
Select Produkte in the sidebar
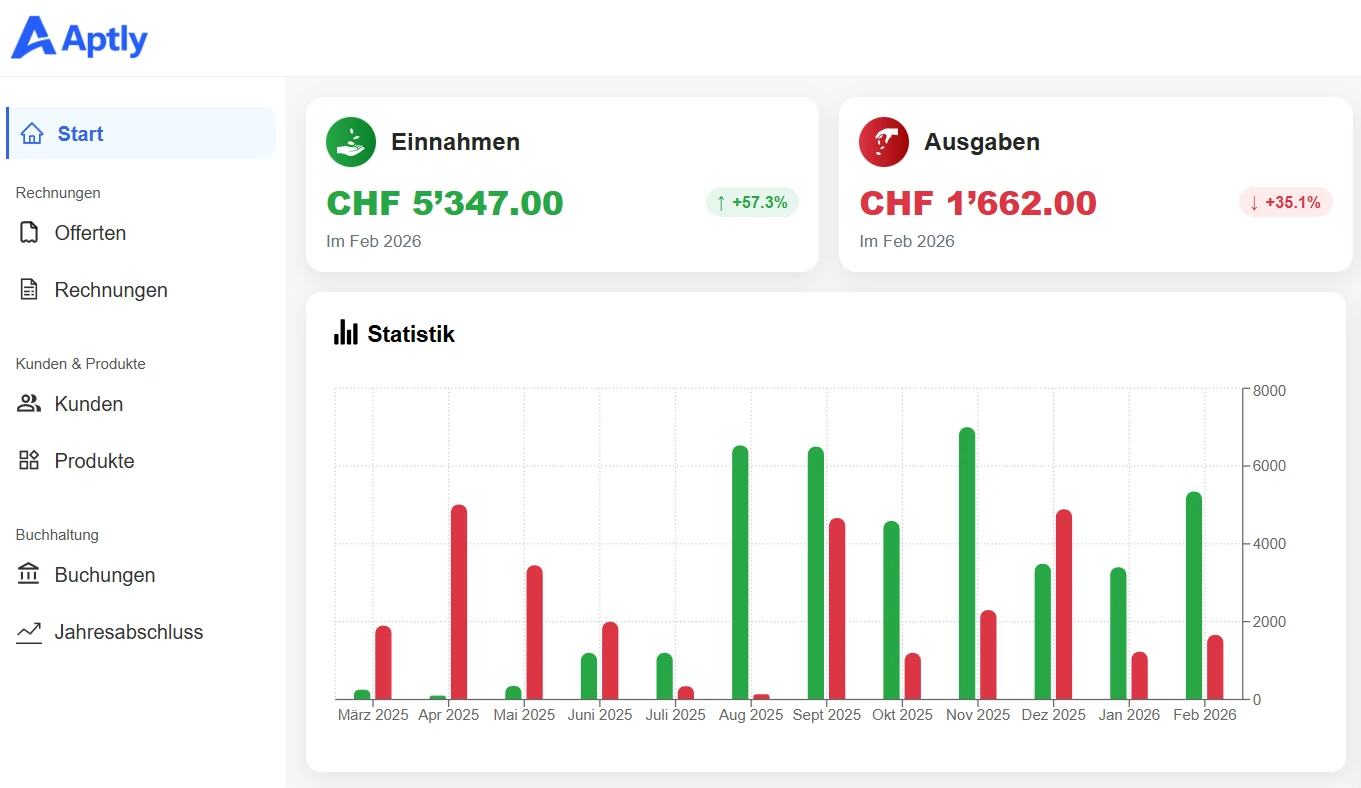click(x=94, y=461)
